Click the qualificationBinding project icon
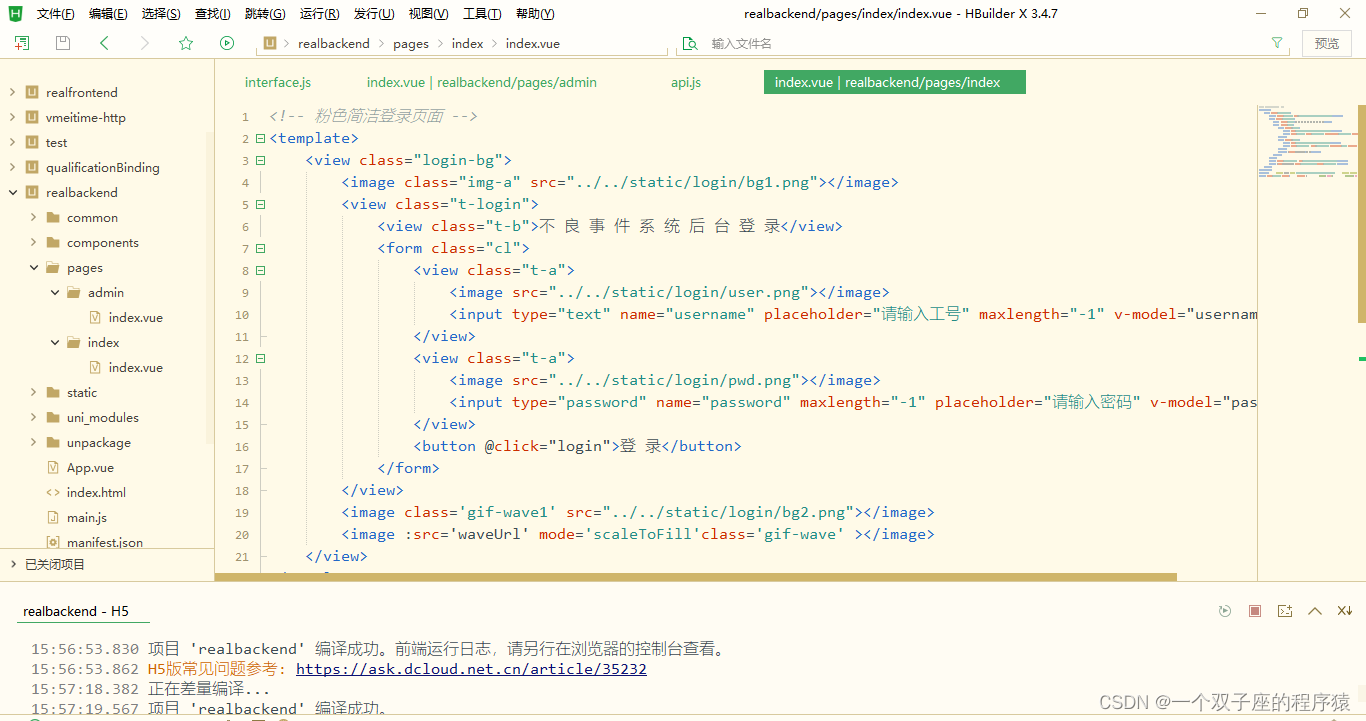 pos(32,167)
